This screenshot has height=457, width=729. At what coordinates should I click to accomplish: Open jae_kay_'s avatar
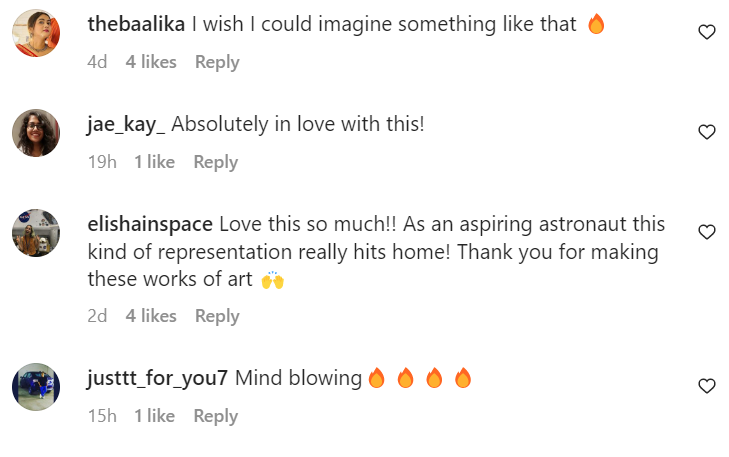click(36, 133)
